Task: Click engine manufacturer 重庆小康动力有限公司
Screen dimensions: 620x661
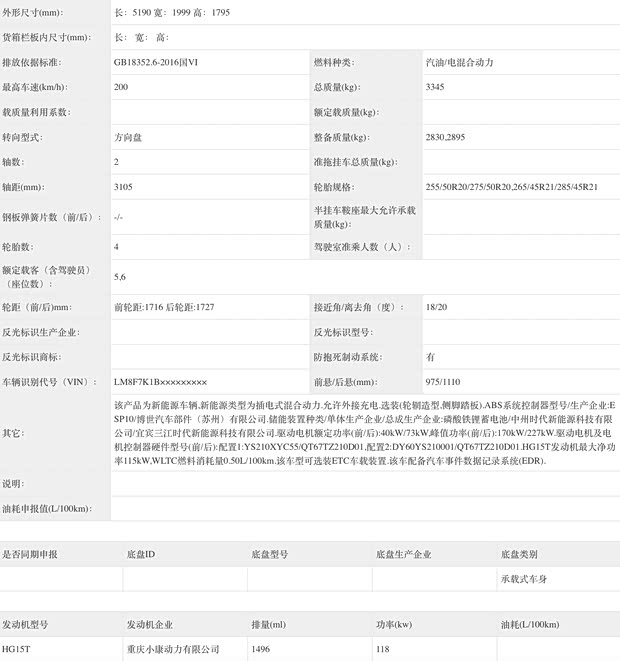Action: click(173, 649)
